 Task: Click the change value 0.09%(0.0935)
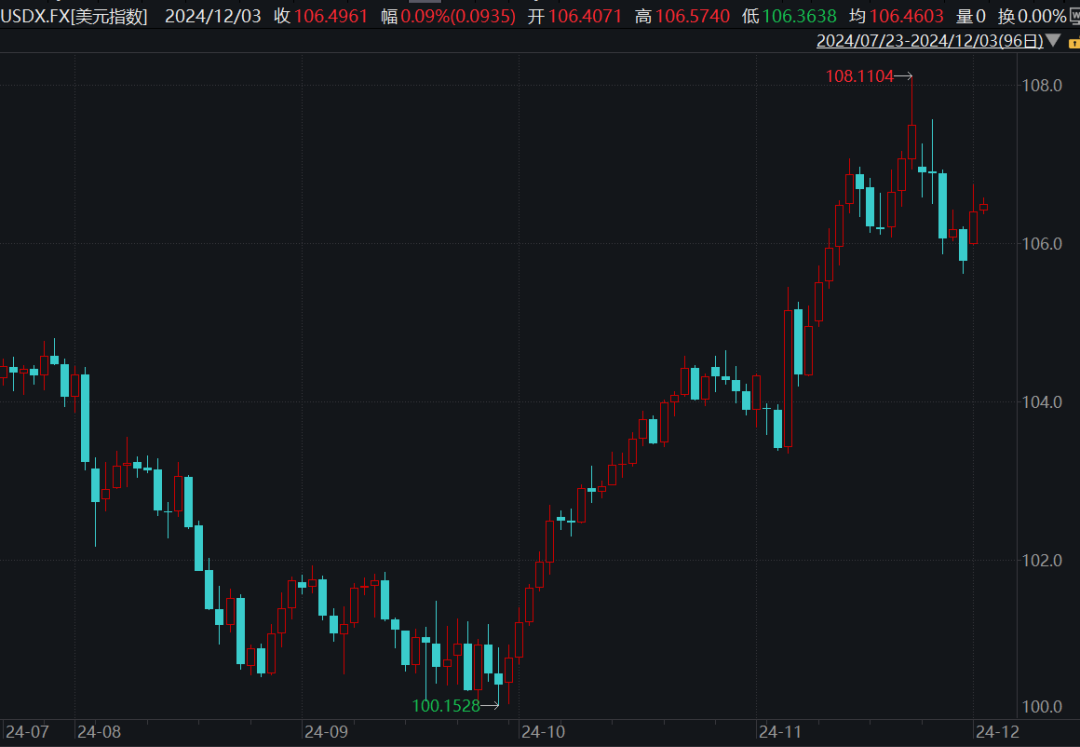(x=458, y=16)
